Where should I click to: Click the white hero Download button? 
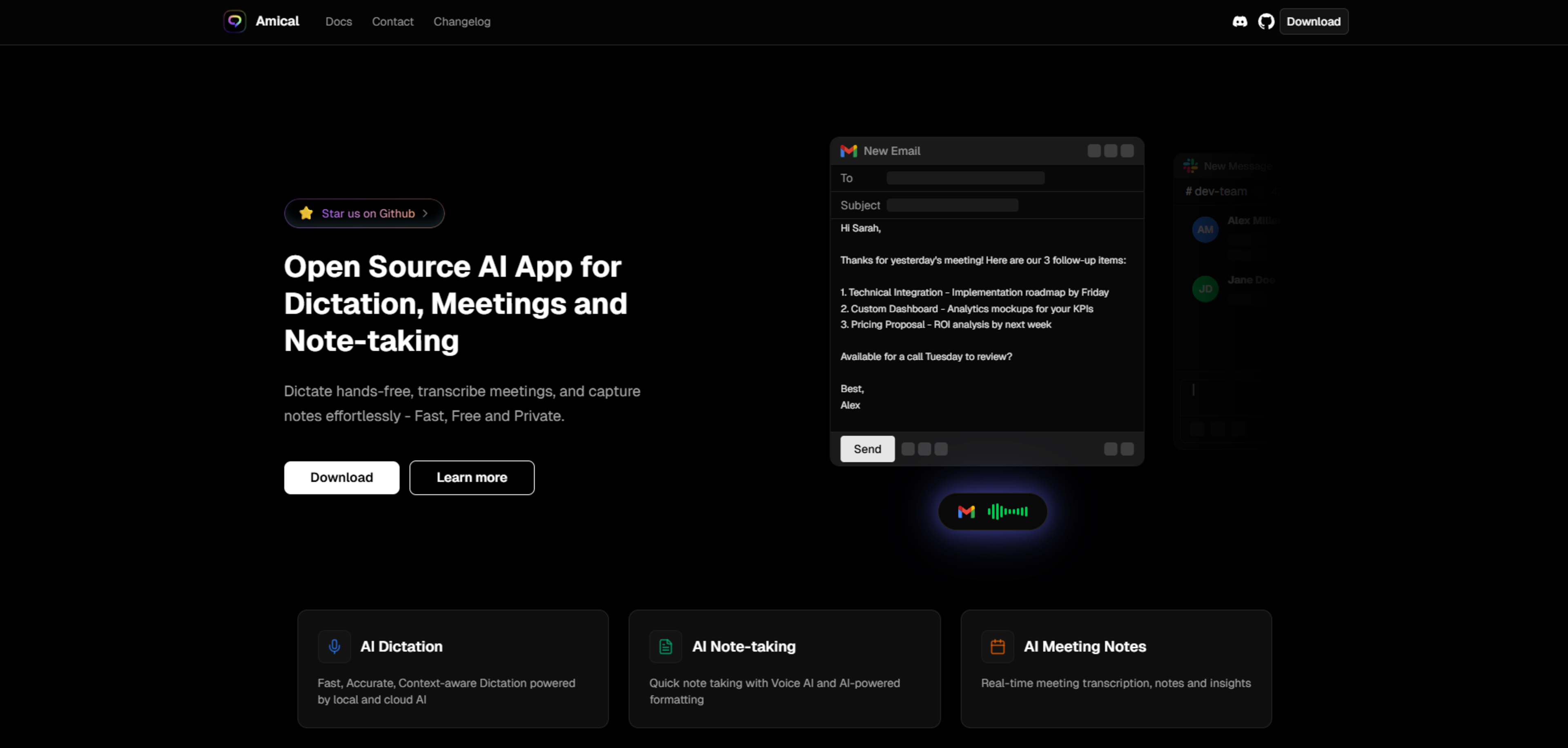pos(341,478)
